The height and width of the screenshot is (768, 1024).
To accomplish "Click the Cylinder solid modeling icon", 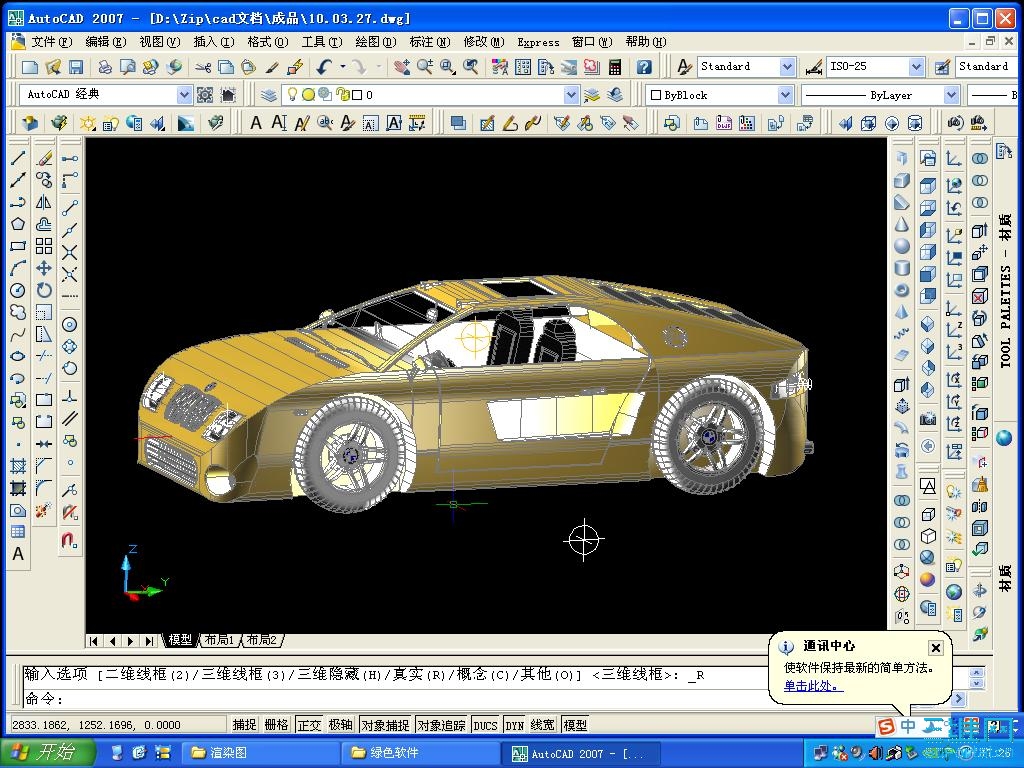I will pyautogui.click(x=902, y=268).
